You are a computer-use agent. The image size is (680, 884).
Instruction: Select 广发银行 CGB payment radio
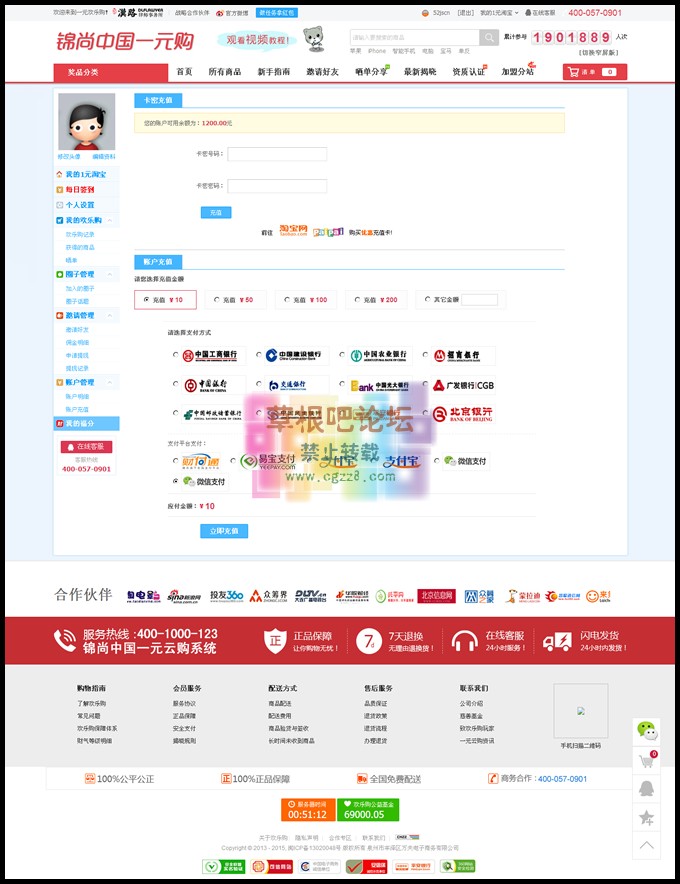[x=425, y=384]
